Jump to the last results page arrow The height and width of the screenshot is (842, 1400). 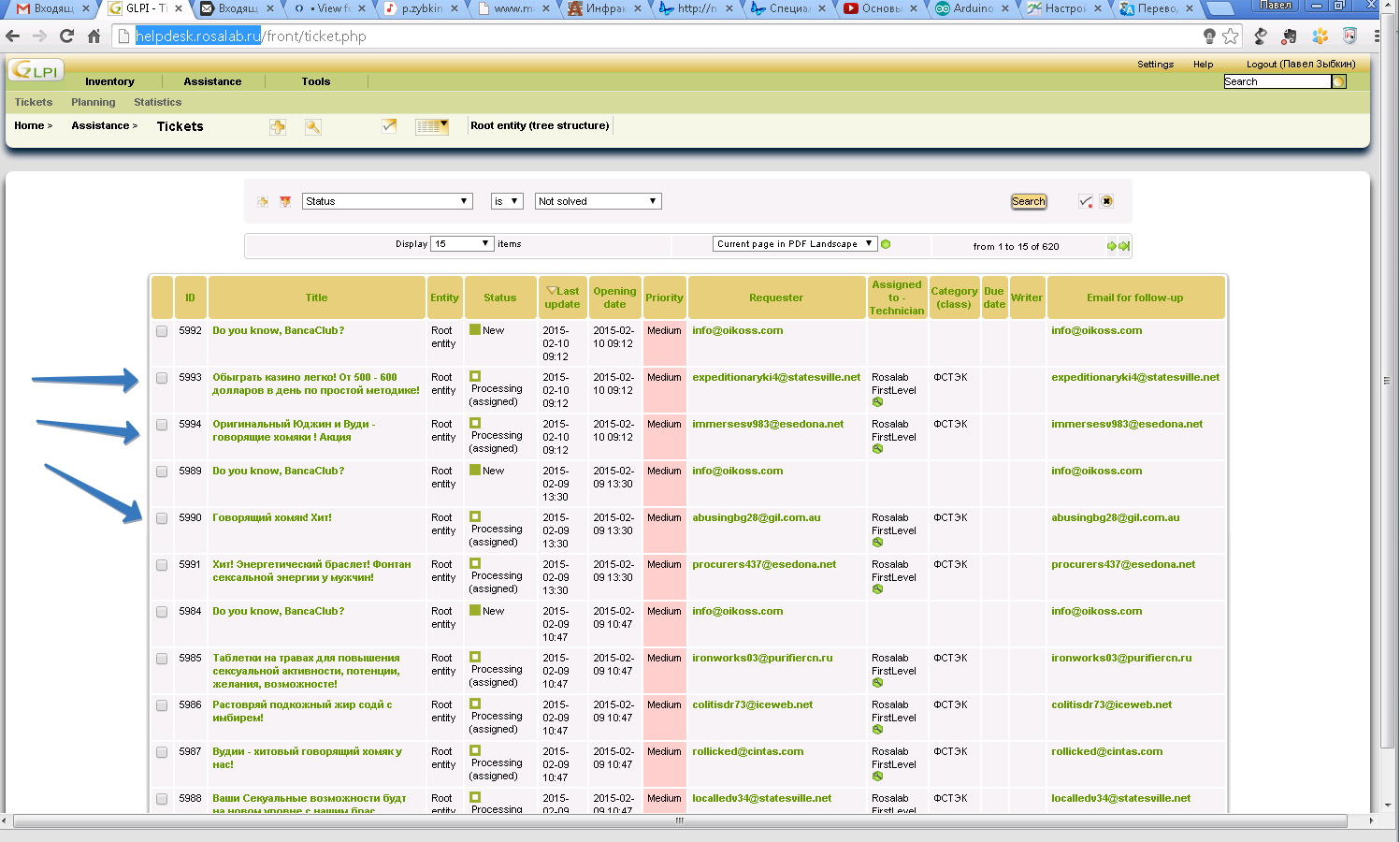1124,246
